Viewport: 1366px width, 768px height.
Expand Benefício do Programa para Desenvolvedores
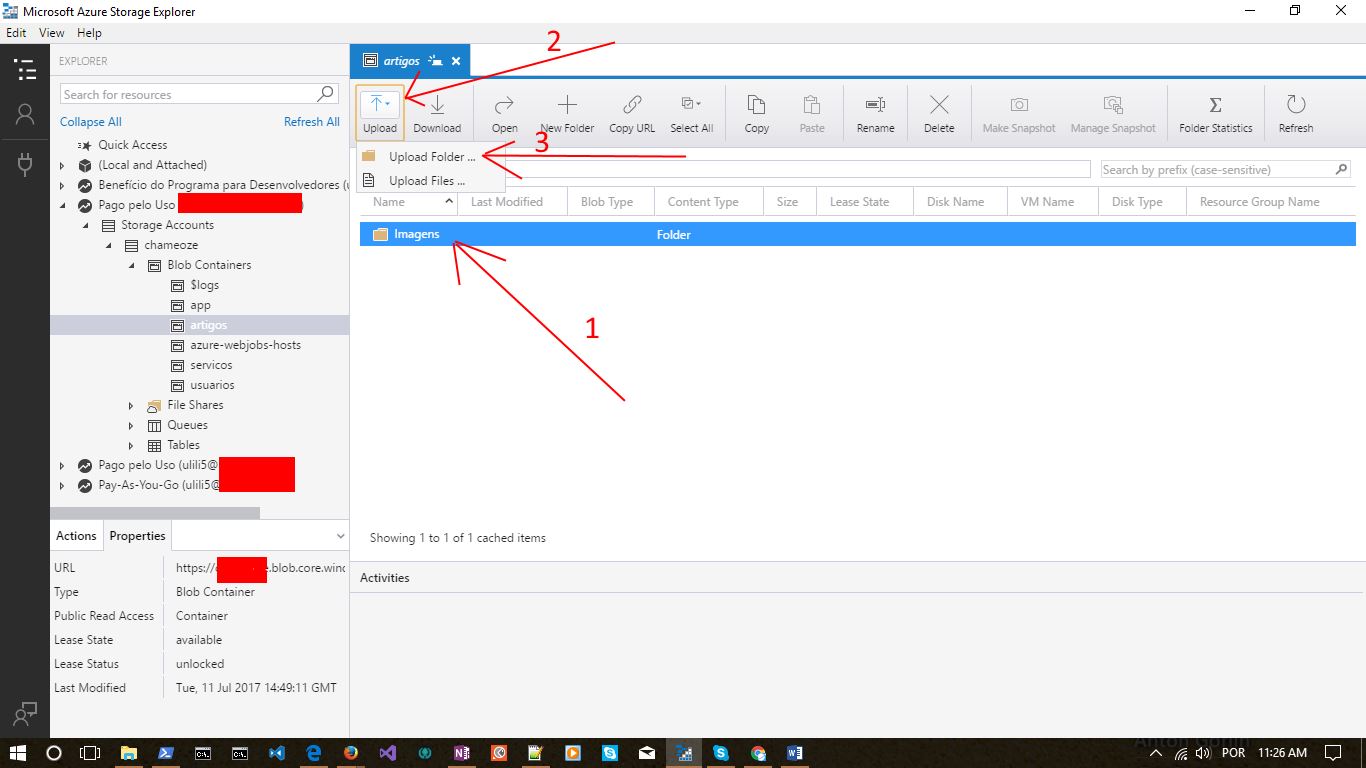(62, 185)
